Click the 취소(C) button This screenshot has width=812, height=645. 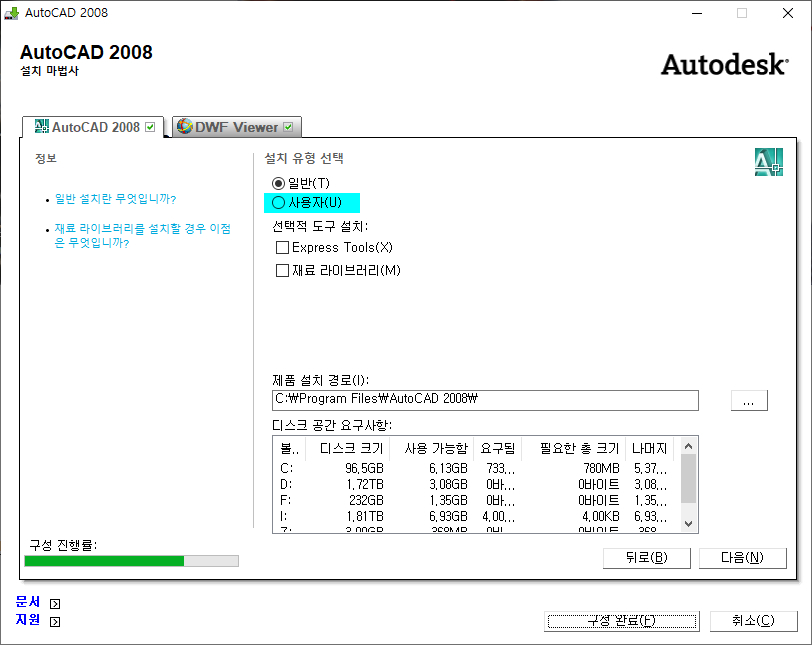(753, 621)
